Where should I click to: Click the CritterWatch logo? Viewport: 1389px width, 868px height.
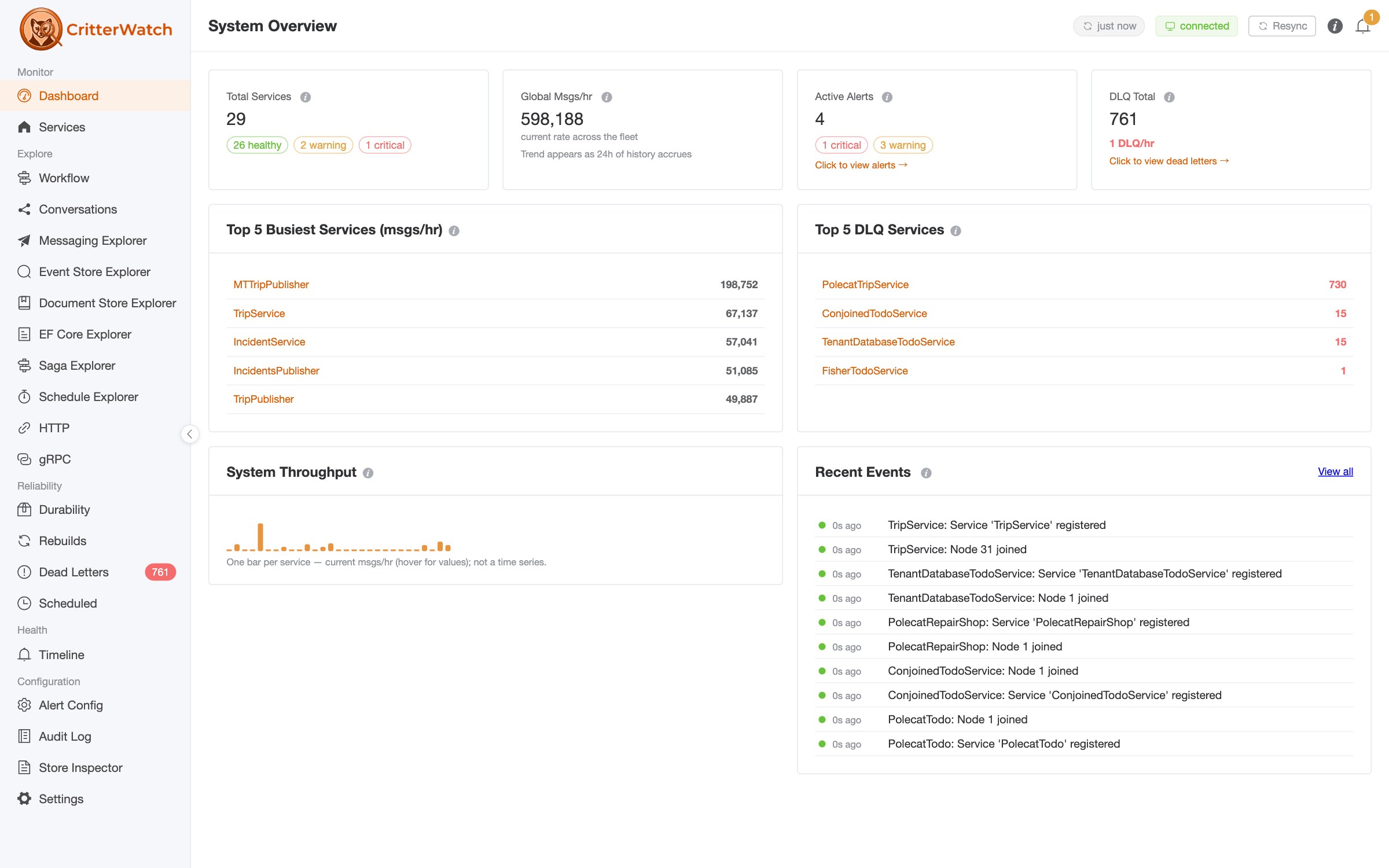95,29
